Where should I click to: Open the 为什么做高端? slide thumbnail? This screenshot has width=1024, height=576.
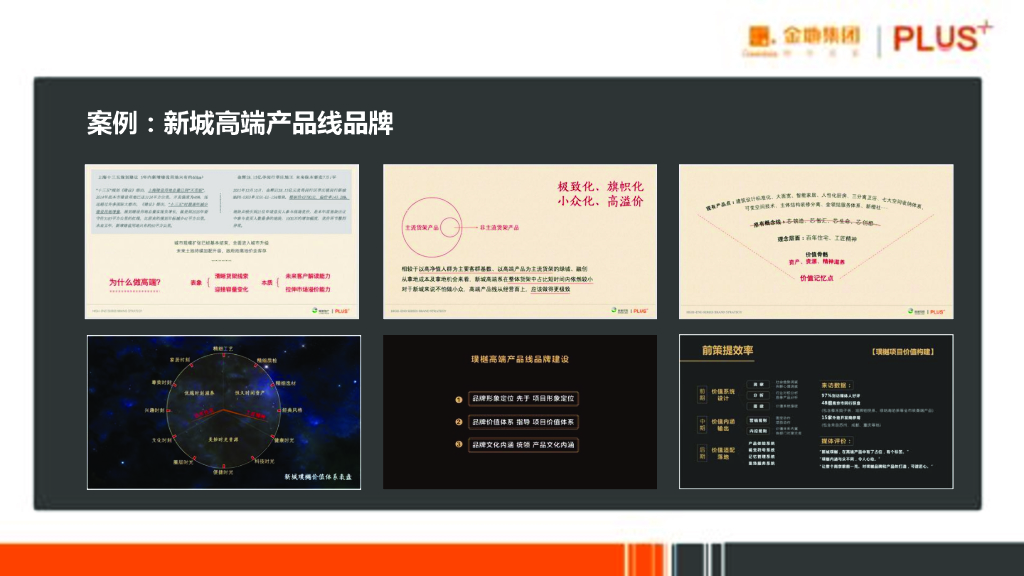222,242
